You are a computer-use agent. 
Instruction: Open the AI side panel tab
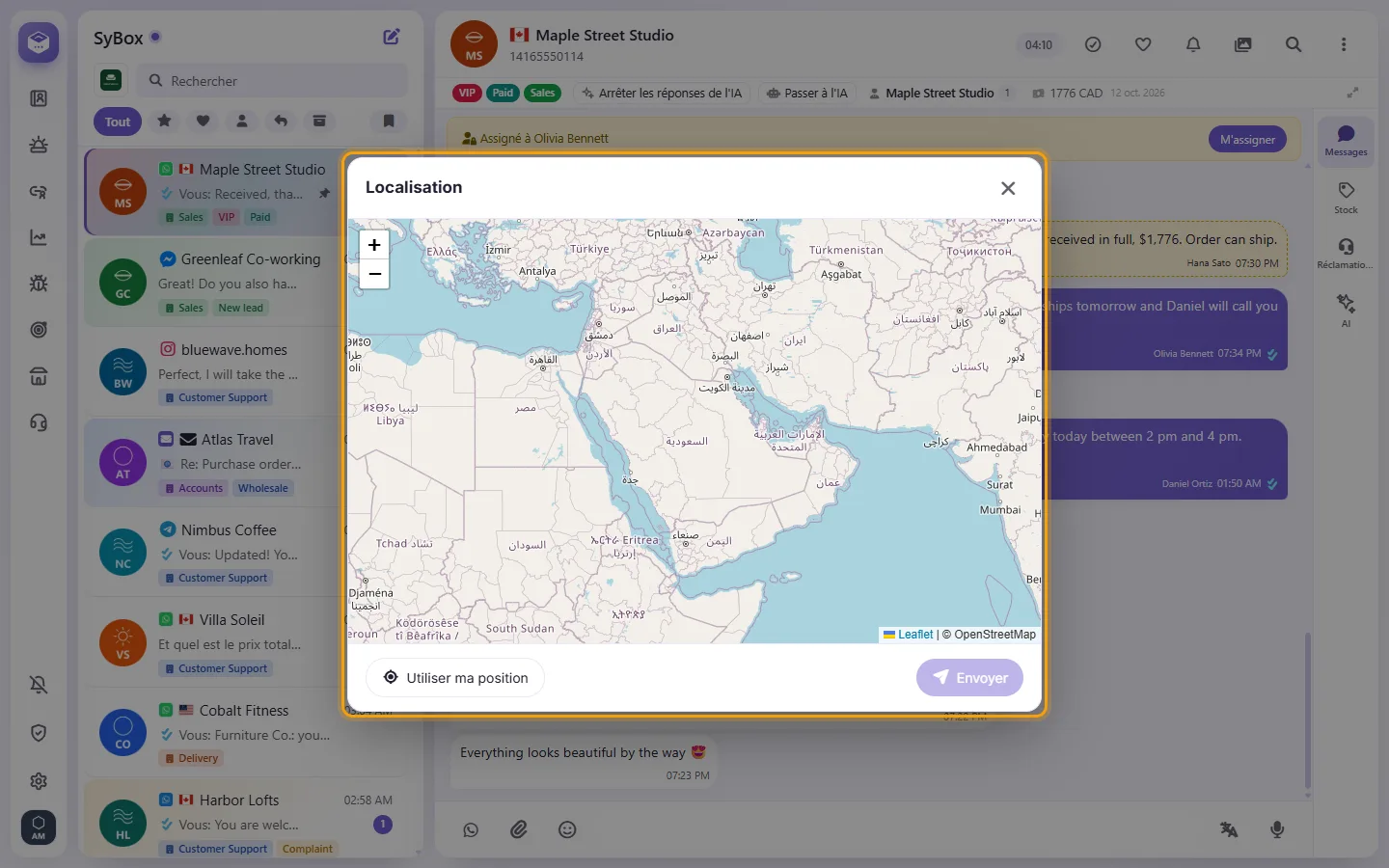click(x=1346, y=311)
